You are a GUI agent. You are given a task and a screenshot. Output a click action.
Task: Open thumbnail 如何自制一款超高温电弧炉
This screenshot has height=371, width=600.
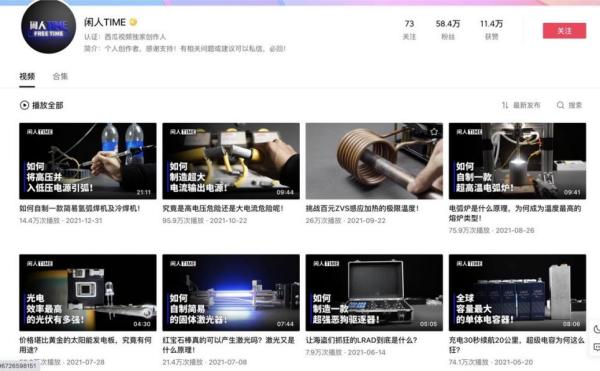point(517,161)
